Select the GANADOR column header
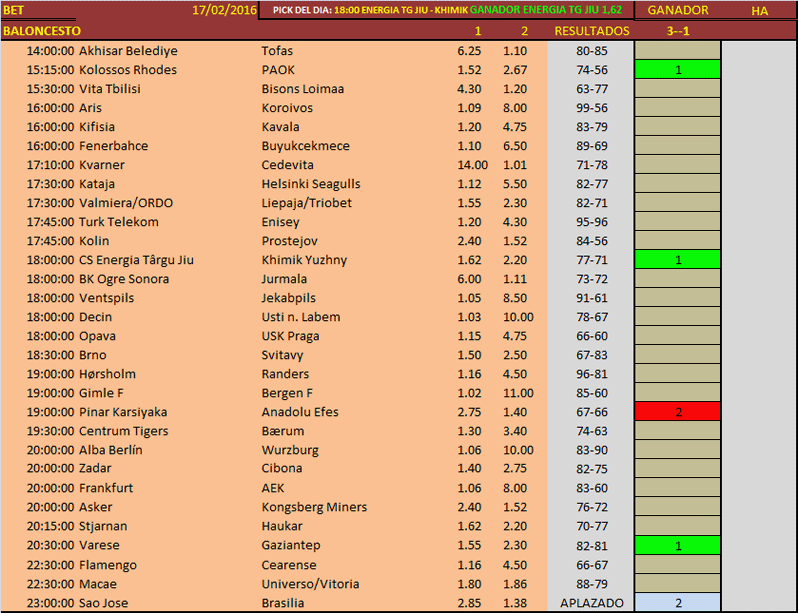 pyautogui.click(x=677, y=10)
